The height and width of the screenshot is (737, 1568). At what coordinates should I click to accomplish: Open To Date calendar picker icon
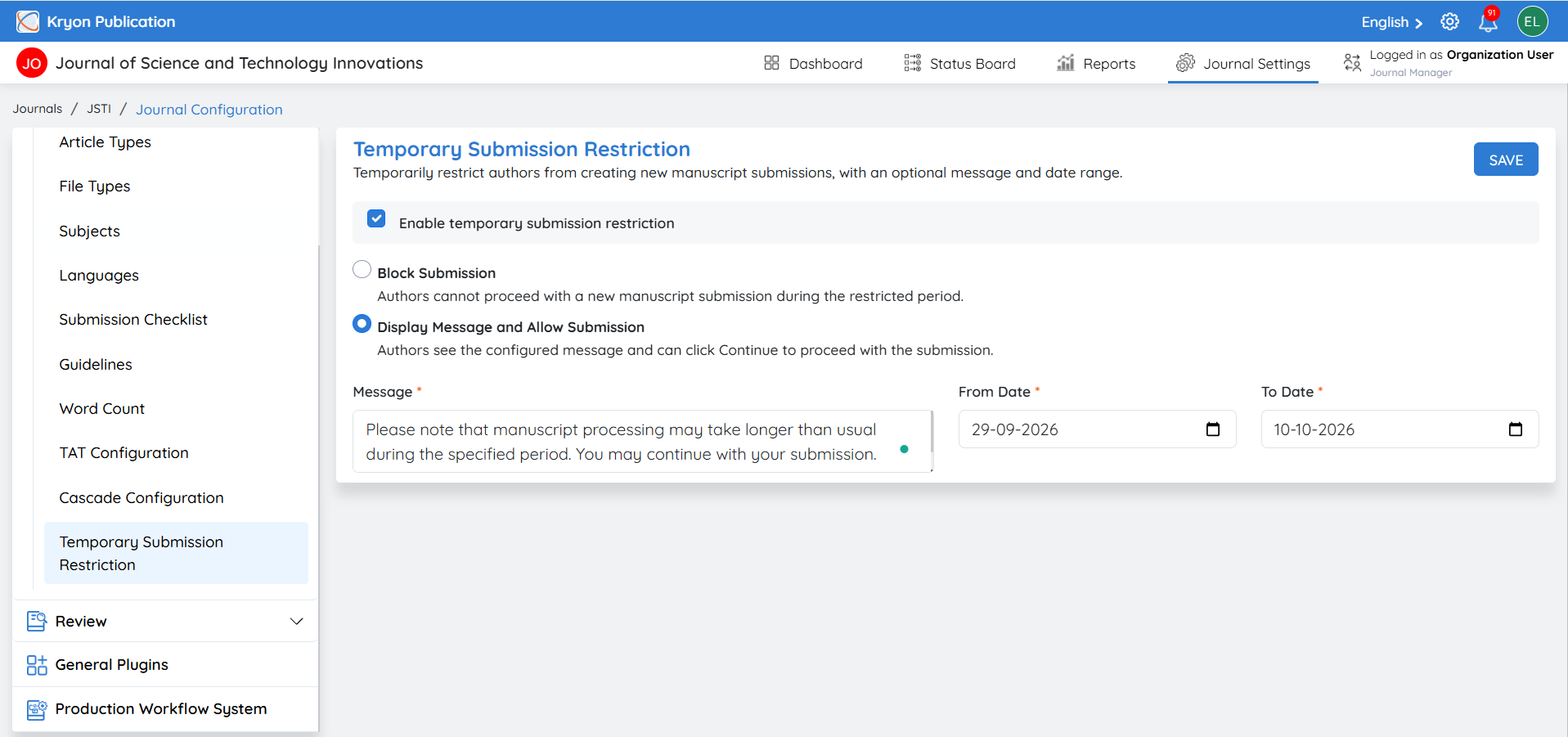[x=1516, y=429]
